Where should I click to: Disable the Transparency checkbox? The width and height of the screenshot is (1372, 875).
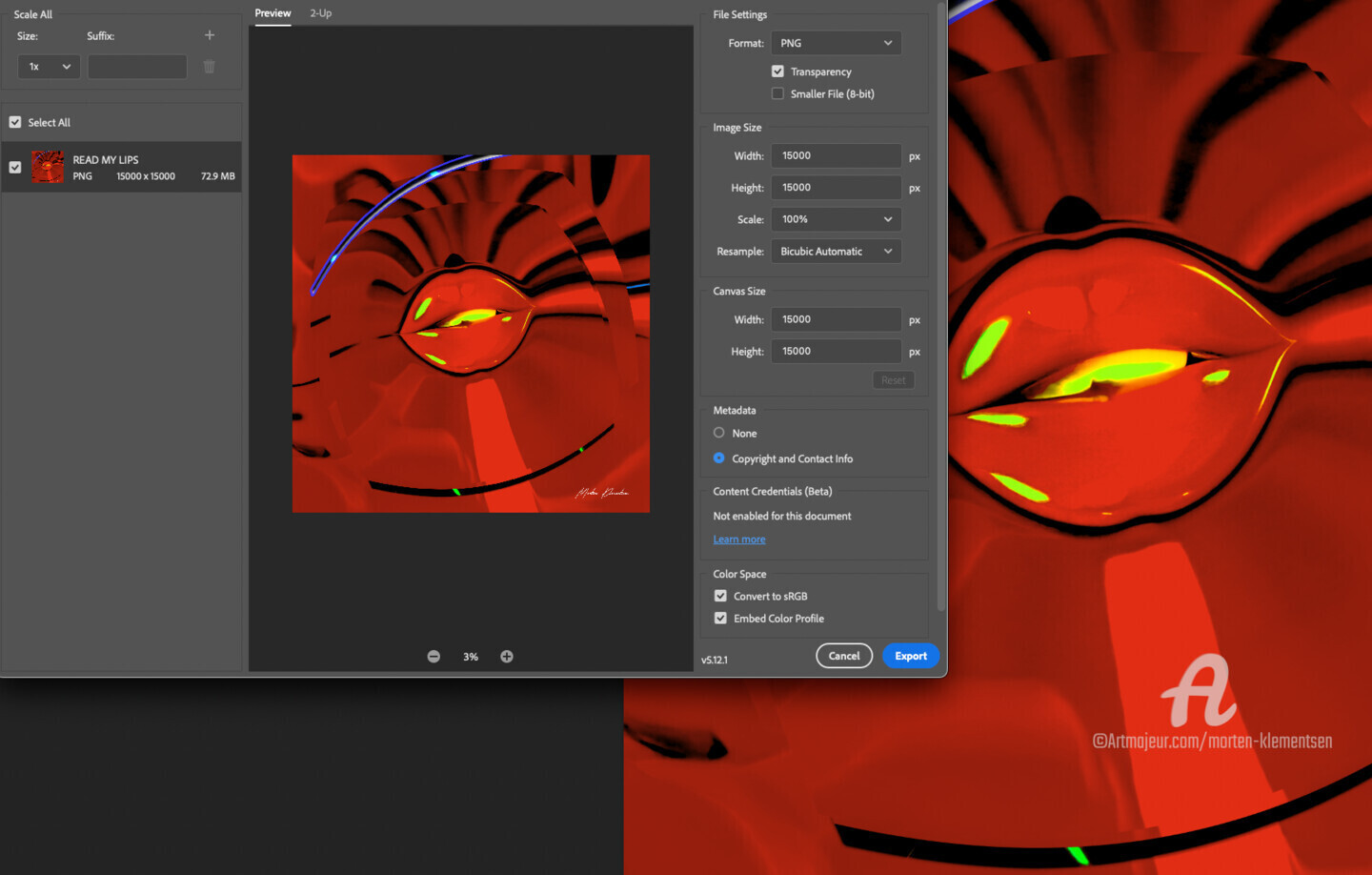click(x=777, y=71)
